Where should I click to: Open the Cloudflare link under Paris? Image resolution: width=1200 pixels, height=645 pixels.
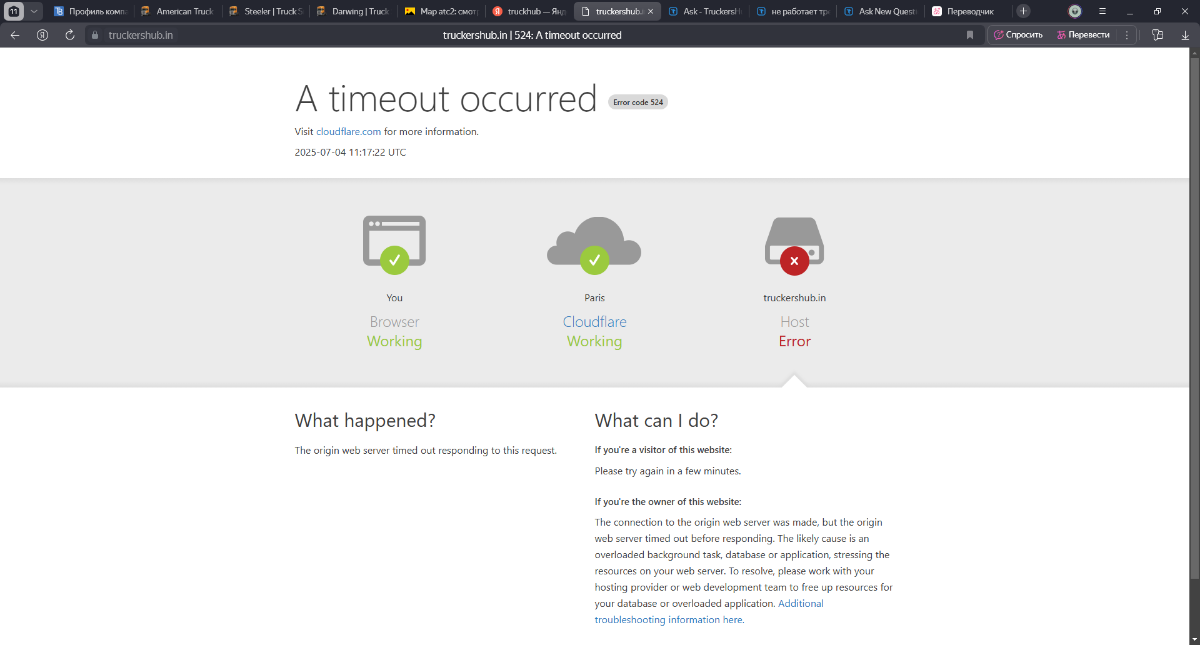594,322
